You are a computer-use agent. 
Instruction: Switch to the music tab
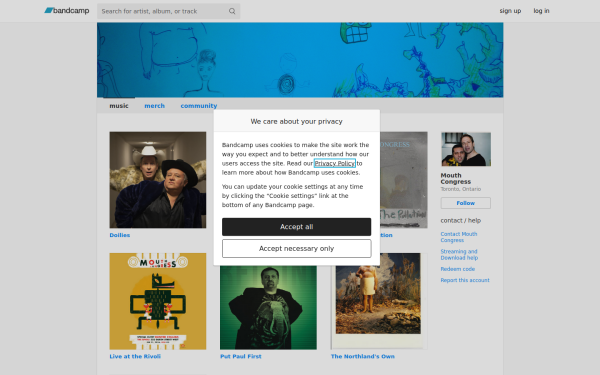pos(119,106)
